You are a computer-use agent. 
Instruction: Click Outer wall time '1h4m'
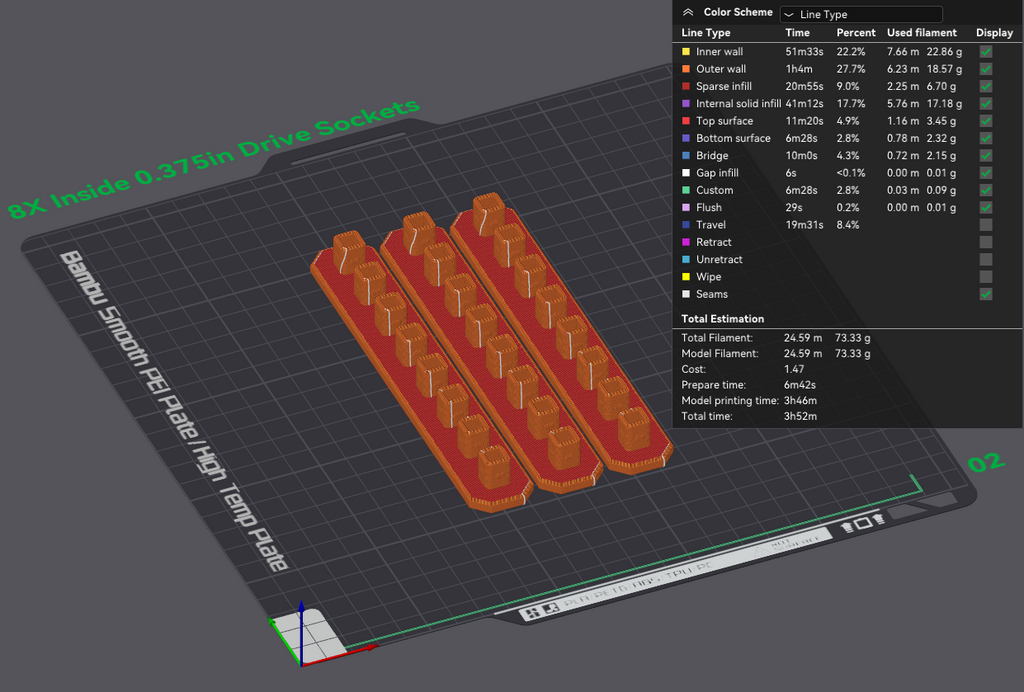pos(799,69)
